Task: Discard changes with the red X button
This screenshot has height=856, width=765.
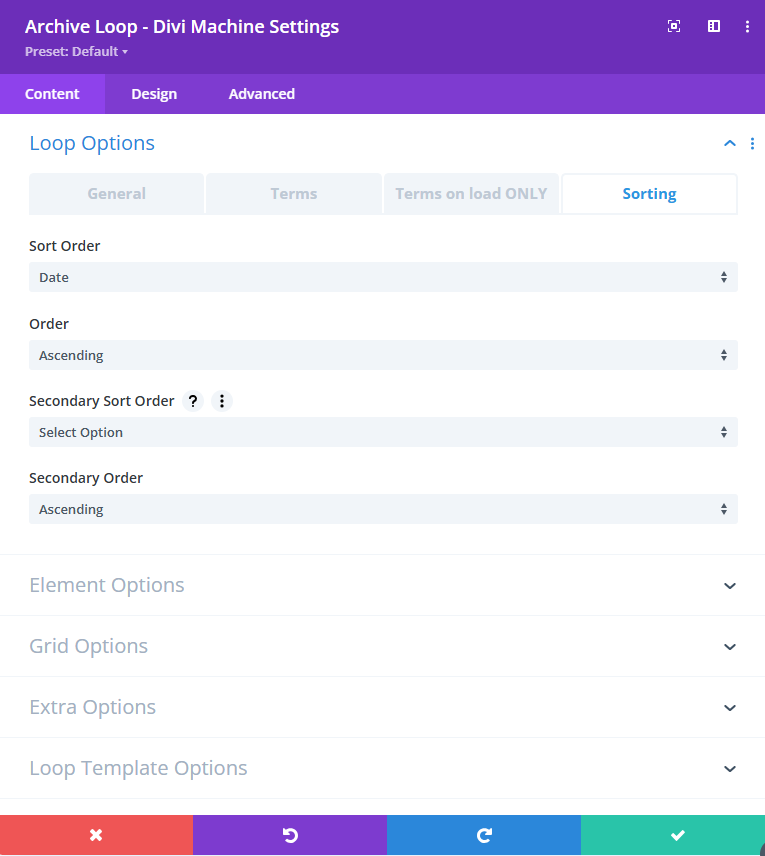Action: [96, 835]
